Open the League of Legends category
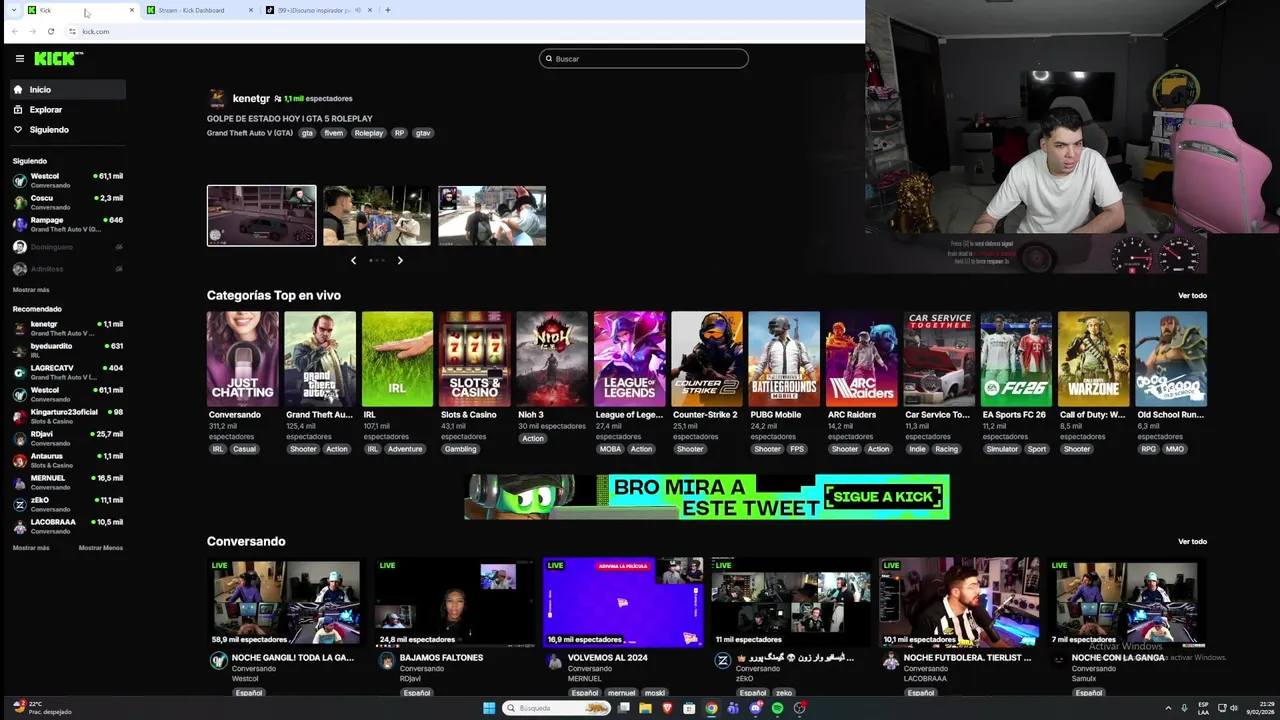The image size is (1280, 720). pyautogui.click(x=629, y=358)
